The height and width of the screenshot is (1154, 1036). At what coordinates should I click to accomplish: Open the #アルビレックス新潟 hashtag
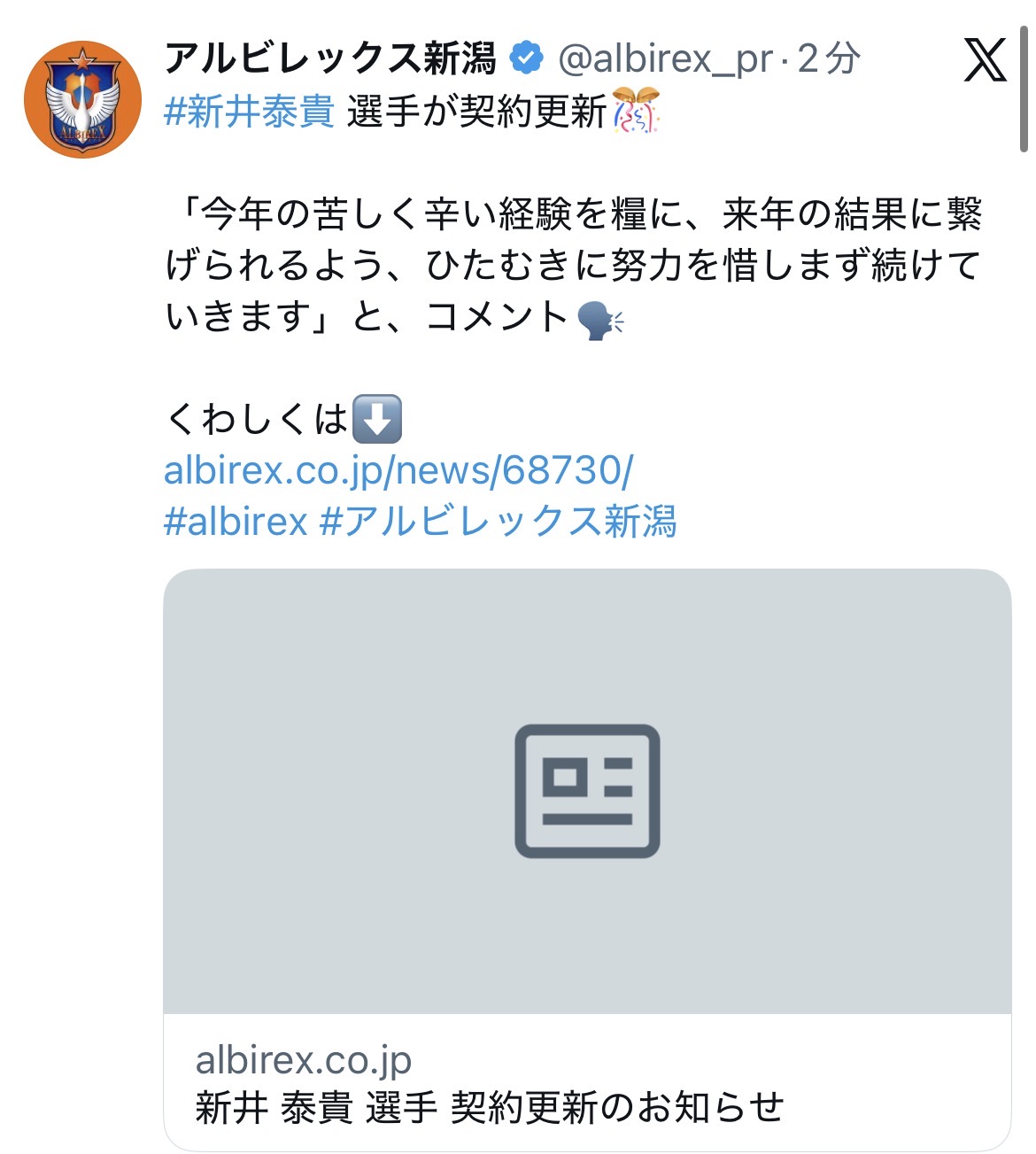tap(498, 522)
